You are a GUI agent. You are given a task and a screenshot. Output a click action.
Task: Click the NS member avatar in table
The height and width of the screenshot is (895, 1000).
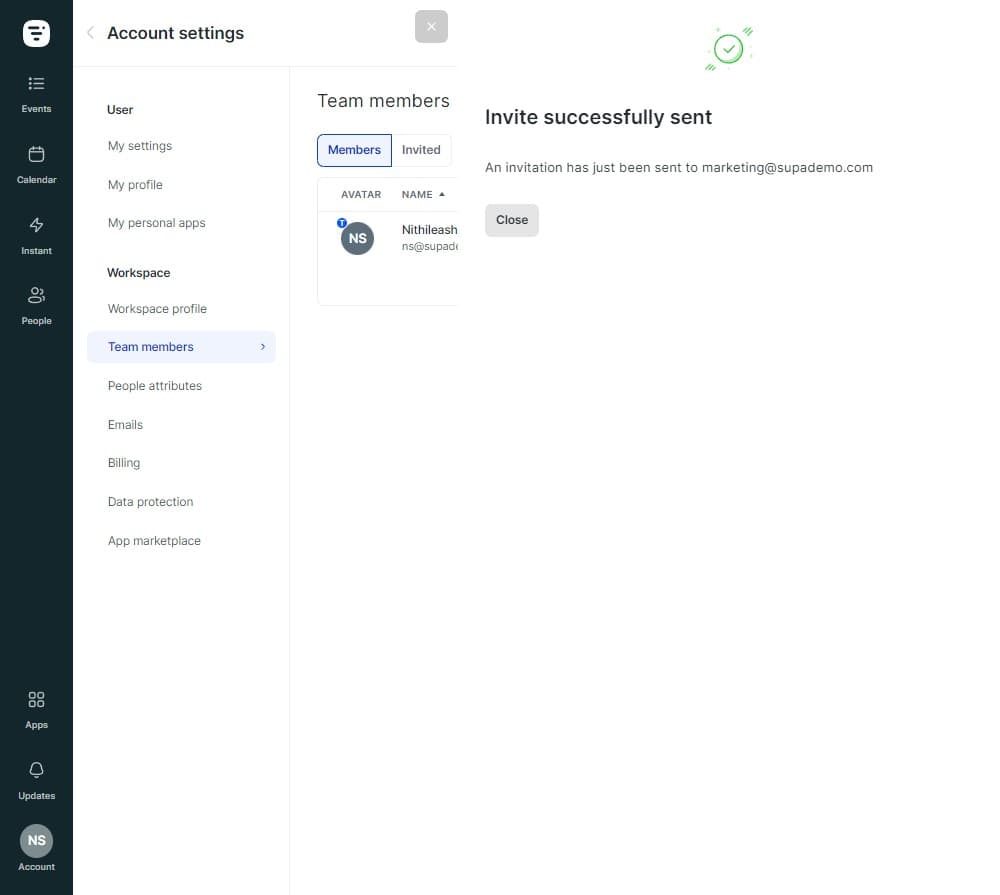[x=357, y=238]
